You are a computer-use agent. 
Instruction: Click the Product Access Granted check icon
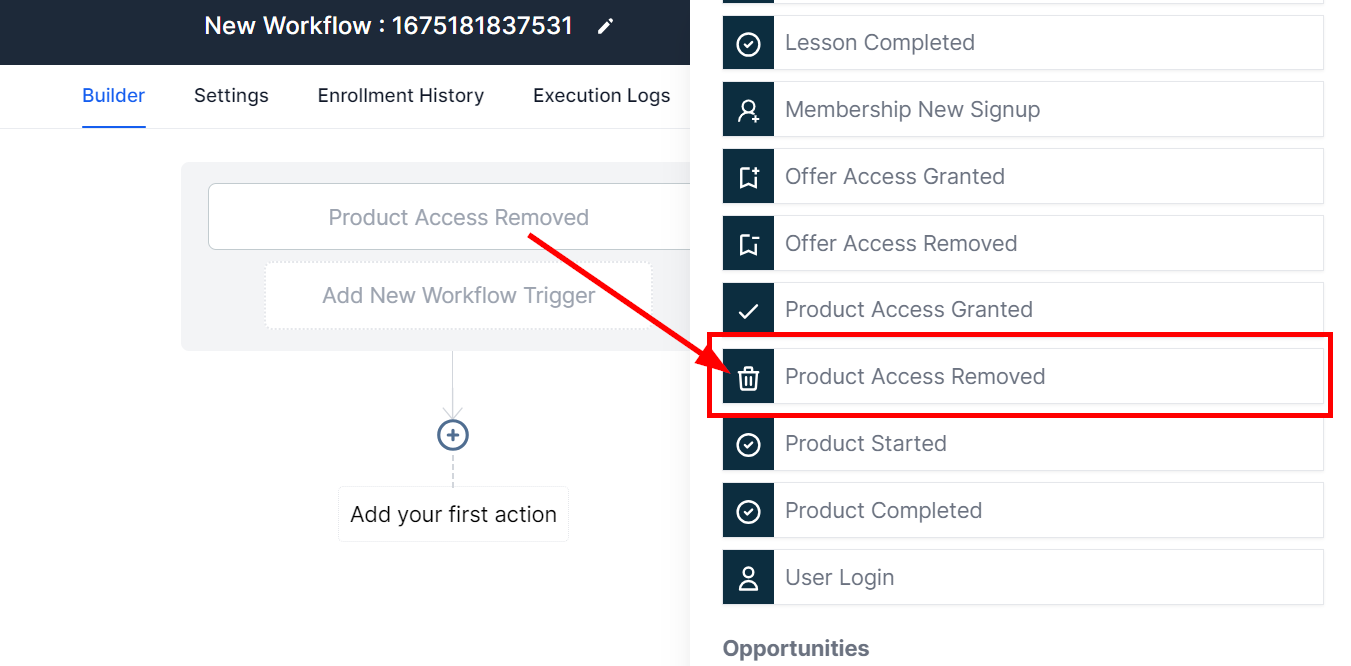[x=748, y=310]
